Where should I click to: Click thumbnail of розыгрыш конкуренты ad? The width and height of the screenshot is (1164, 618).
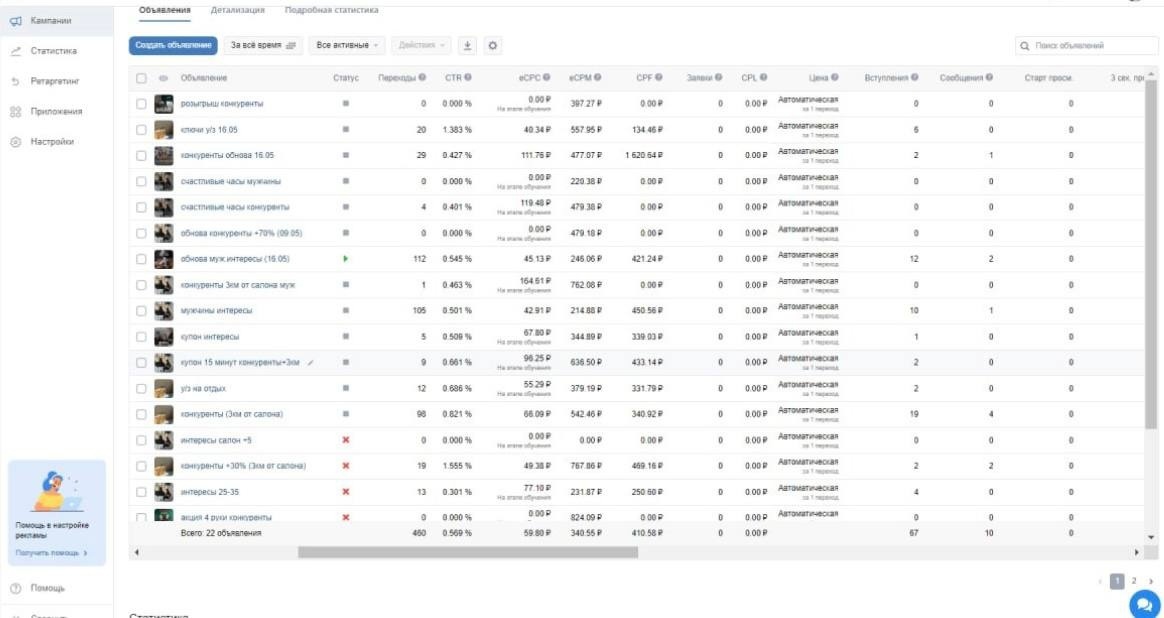click(163, 104)
